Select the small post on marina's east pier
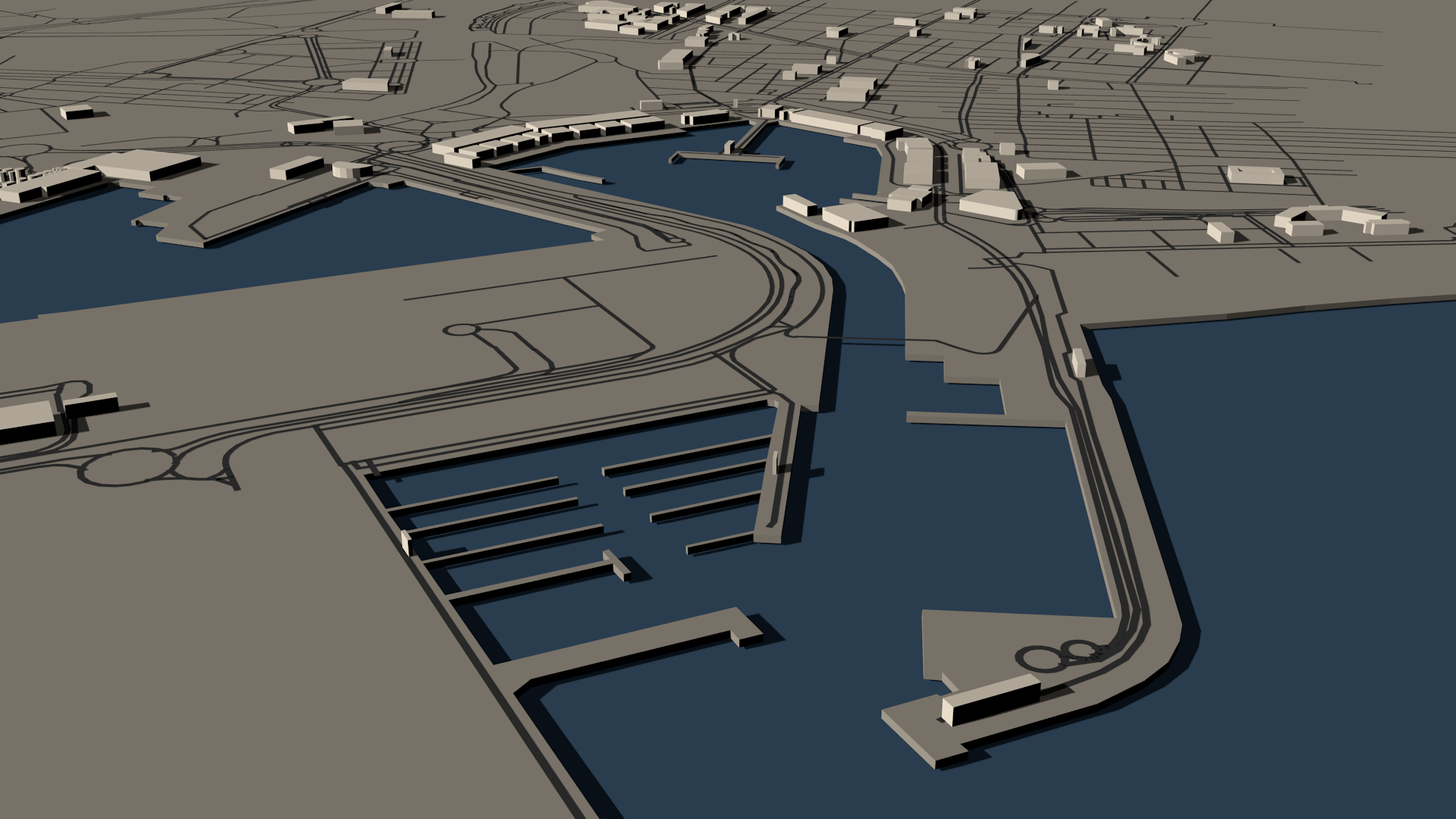1456x819 pixels. [x=776, y=461]
